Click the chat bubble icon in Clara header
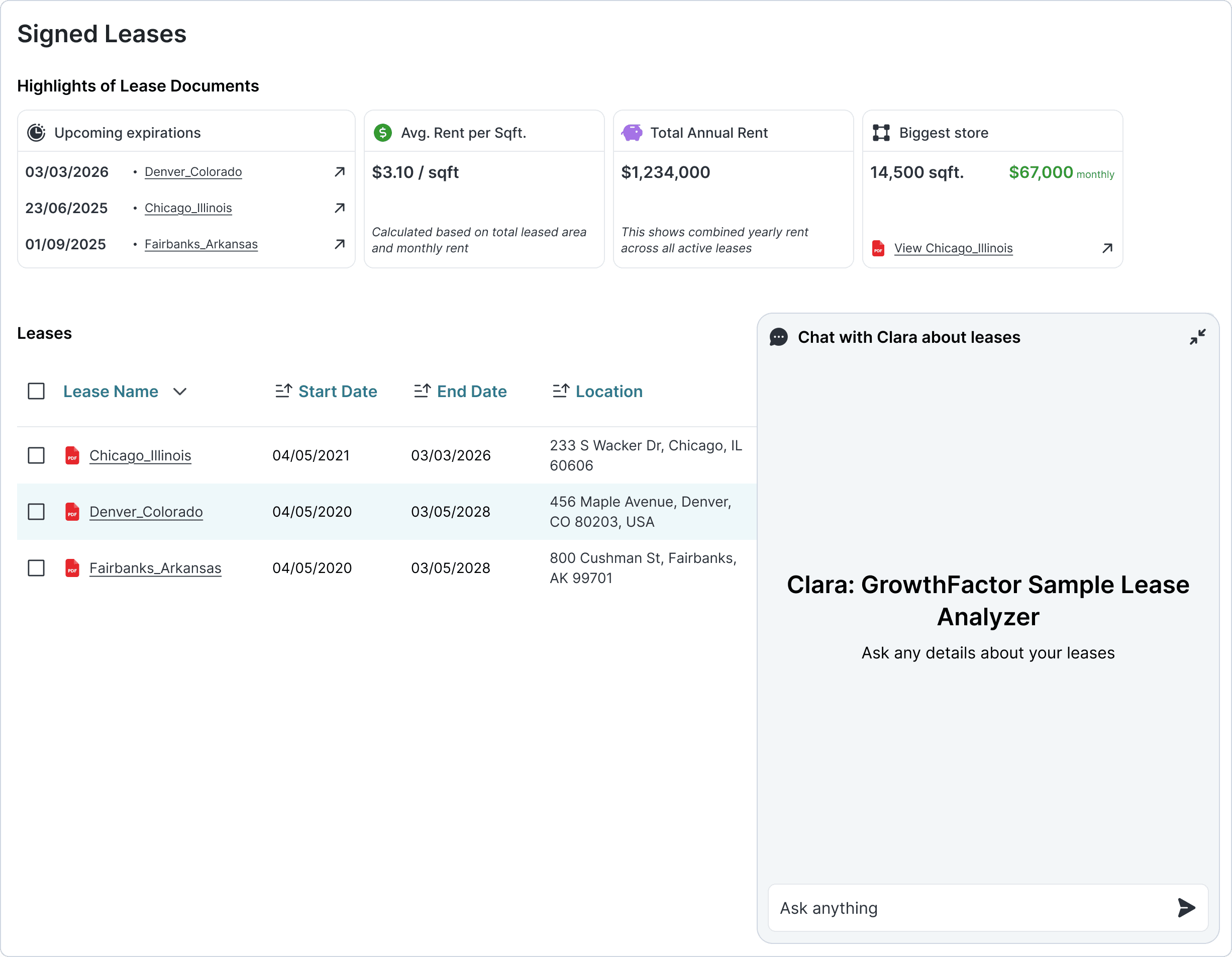1232x957 pixels. coord(778,337)
